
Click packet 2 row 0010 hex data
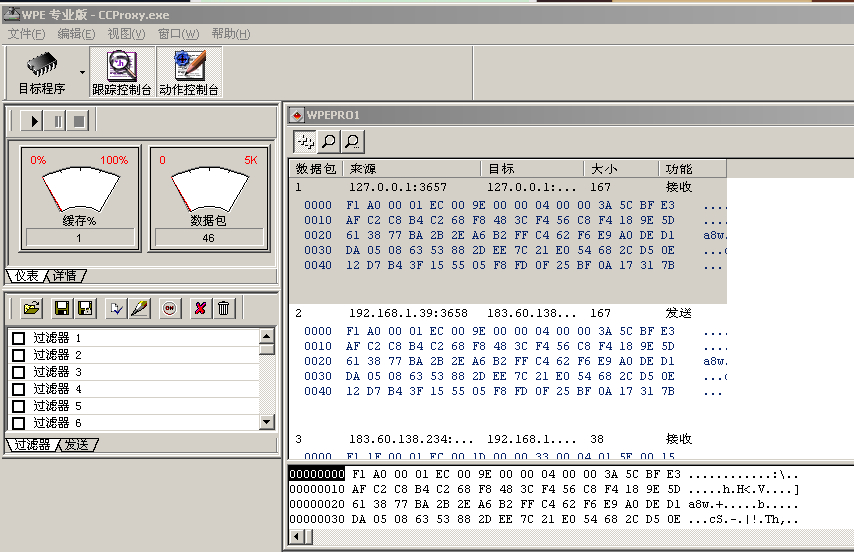tap(510, 346)
